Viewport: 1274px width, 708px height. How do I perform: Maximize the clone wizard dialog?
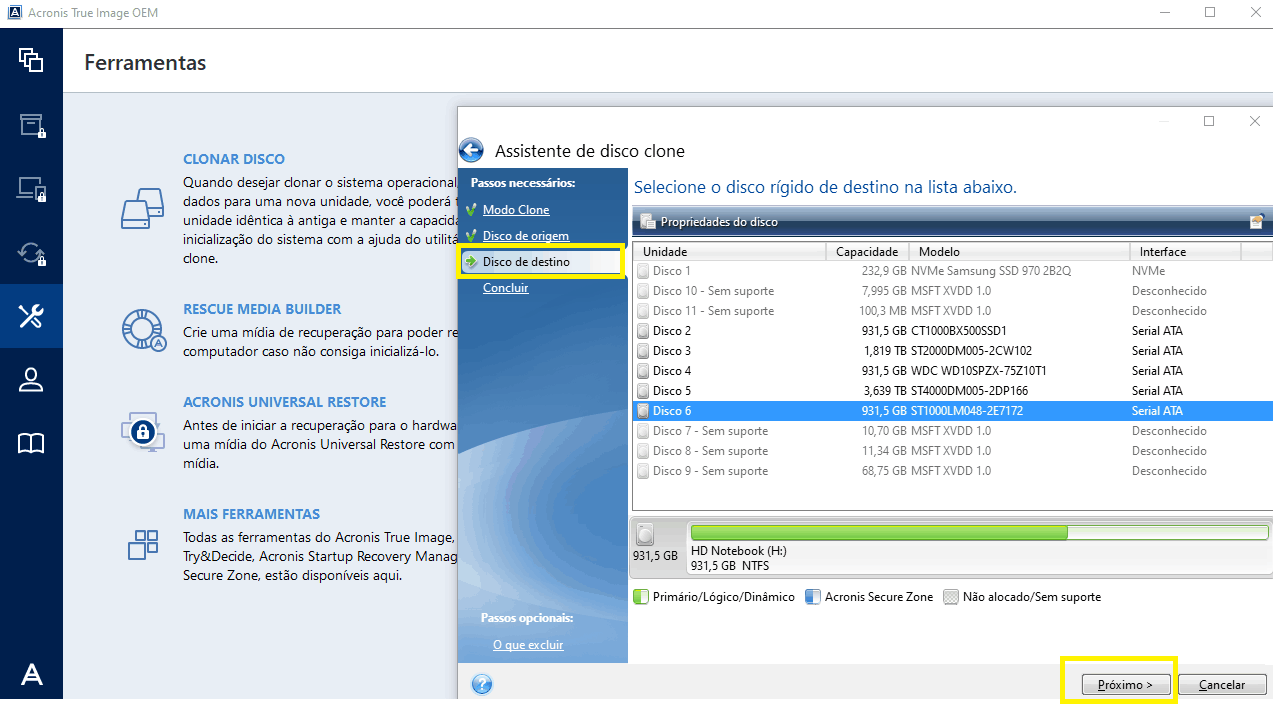pos(1209,121)
